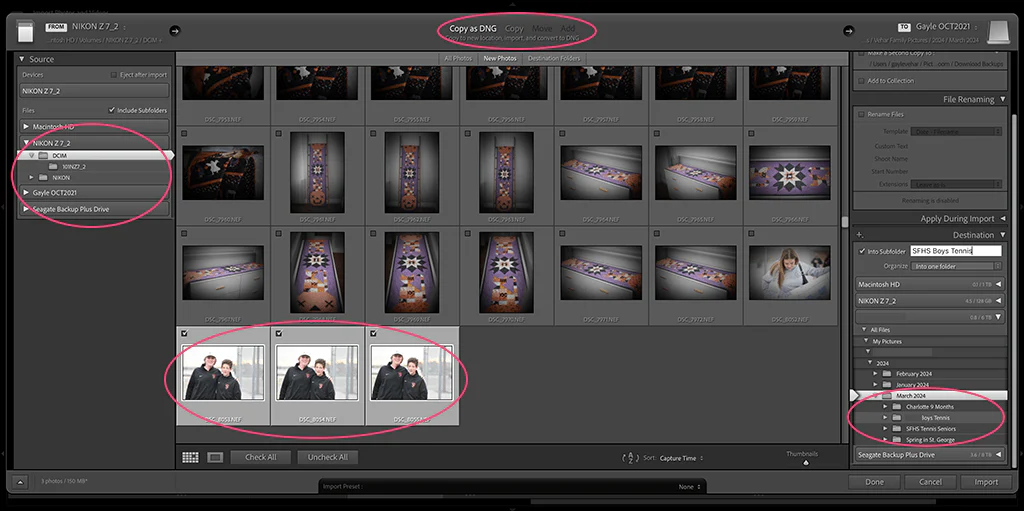Click the 101NZ7_2 folder icon

pos(53,167)
